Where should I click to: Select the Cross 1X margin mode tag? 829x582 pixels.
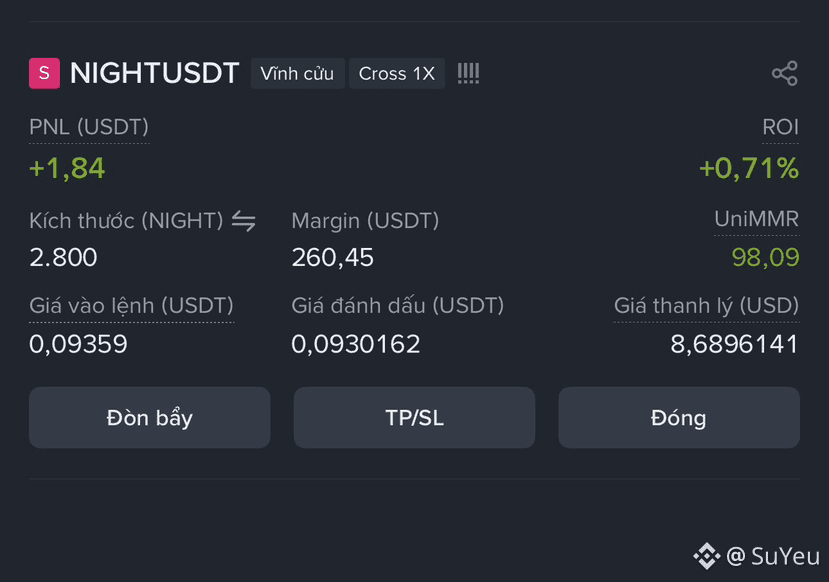tap(397, 73)
